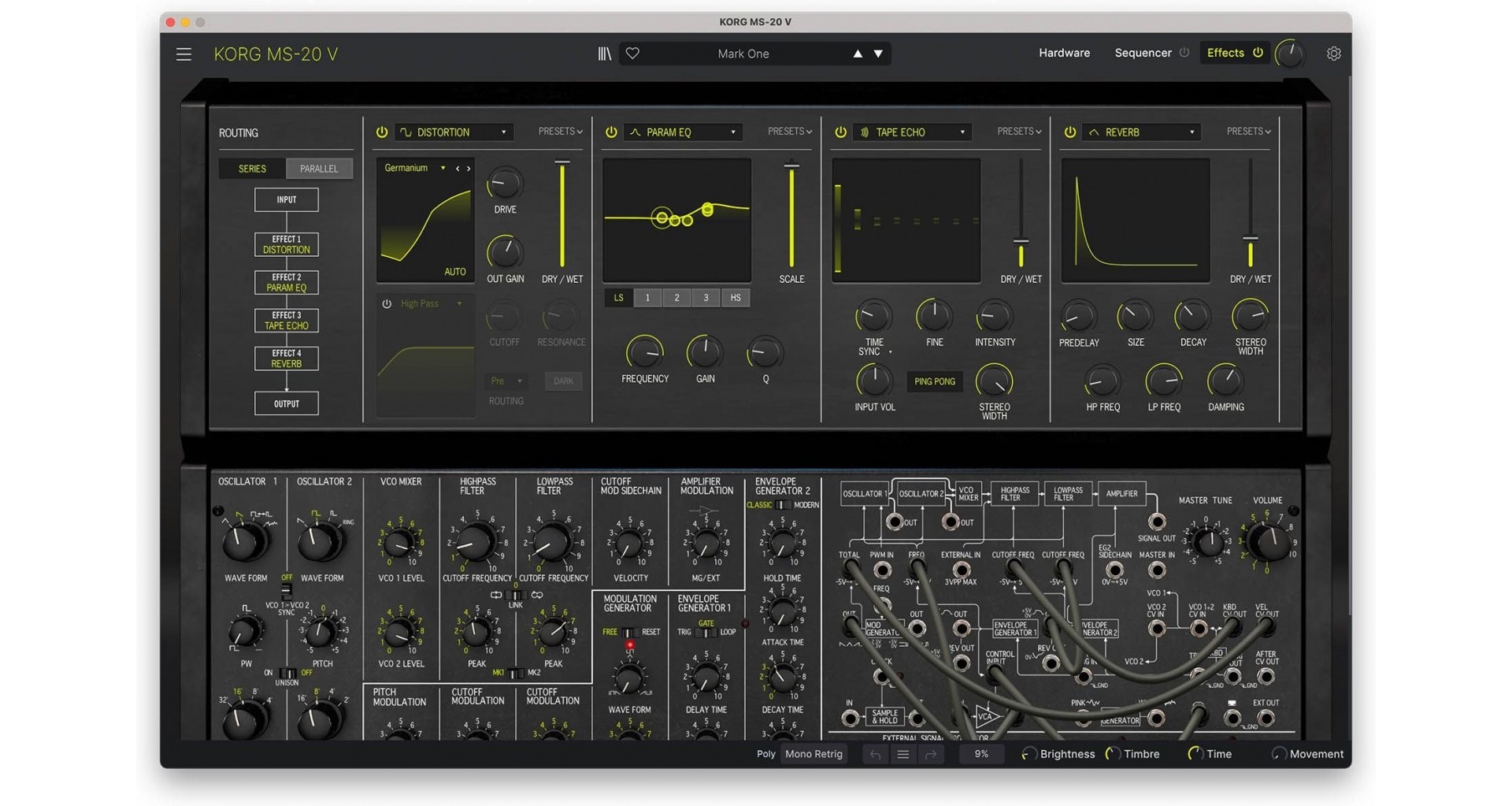Open settings gear icon

click(x=1333, y=54)
